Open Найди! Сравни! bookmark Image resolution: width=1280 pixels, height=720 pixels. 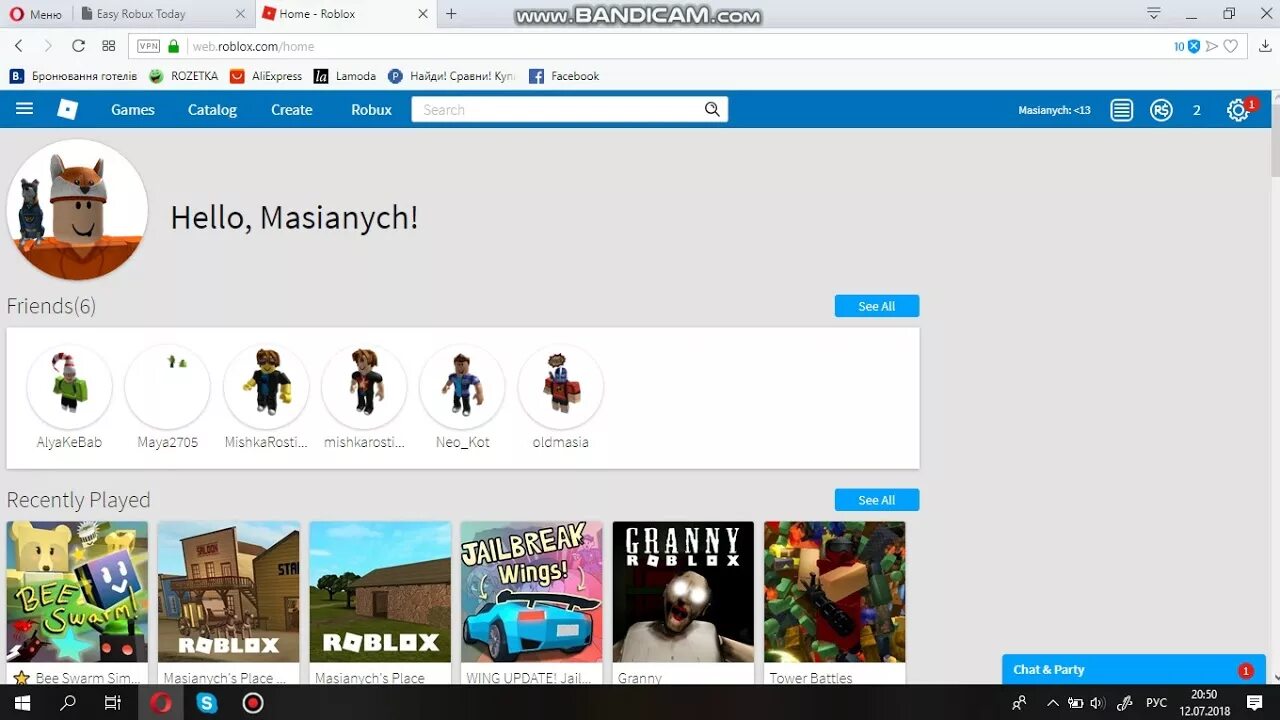pos(452,76)
